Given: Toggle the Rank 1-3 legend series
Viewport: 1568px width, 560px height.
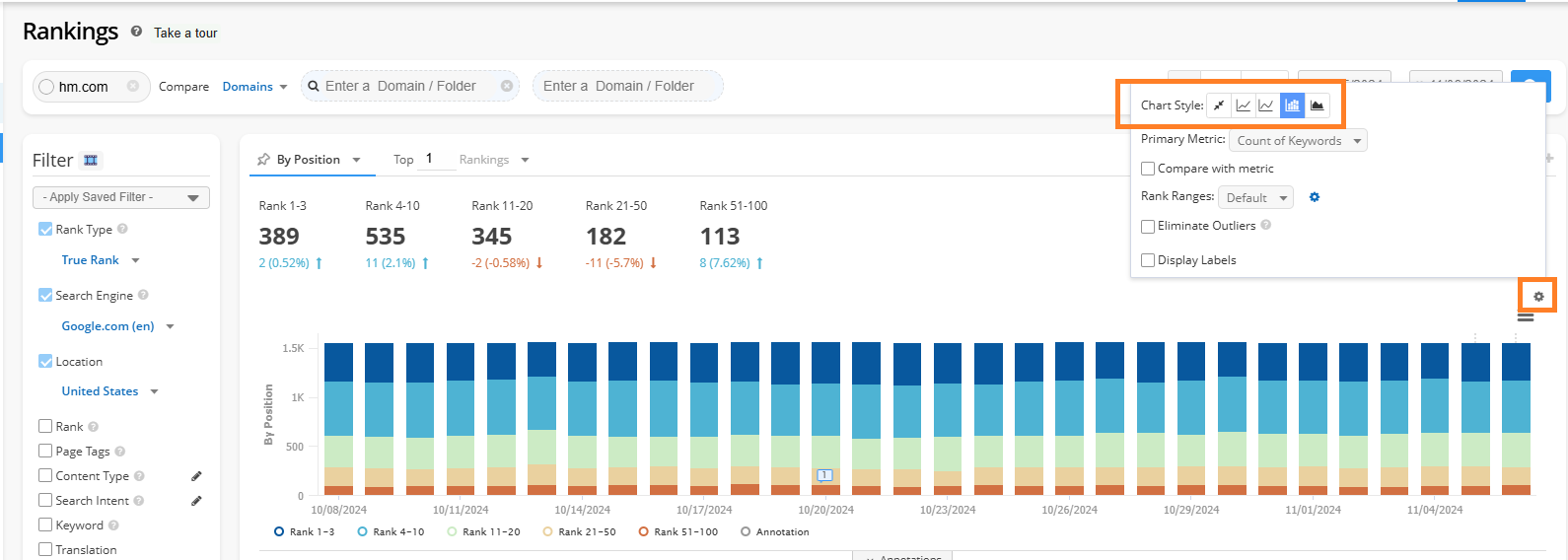Looking at the screenshot, I should pos(304,531).
